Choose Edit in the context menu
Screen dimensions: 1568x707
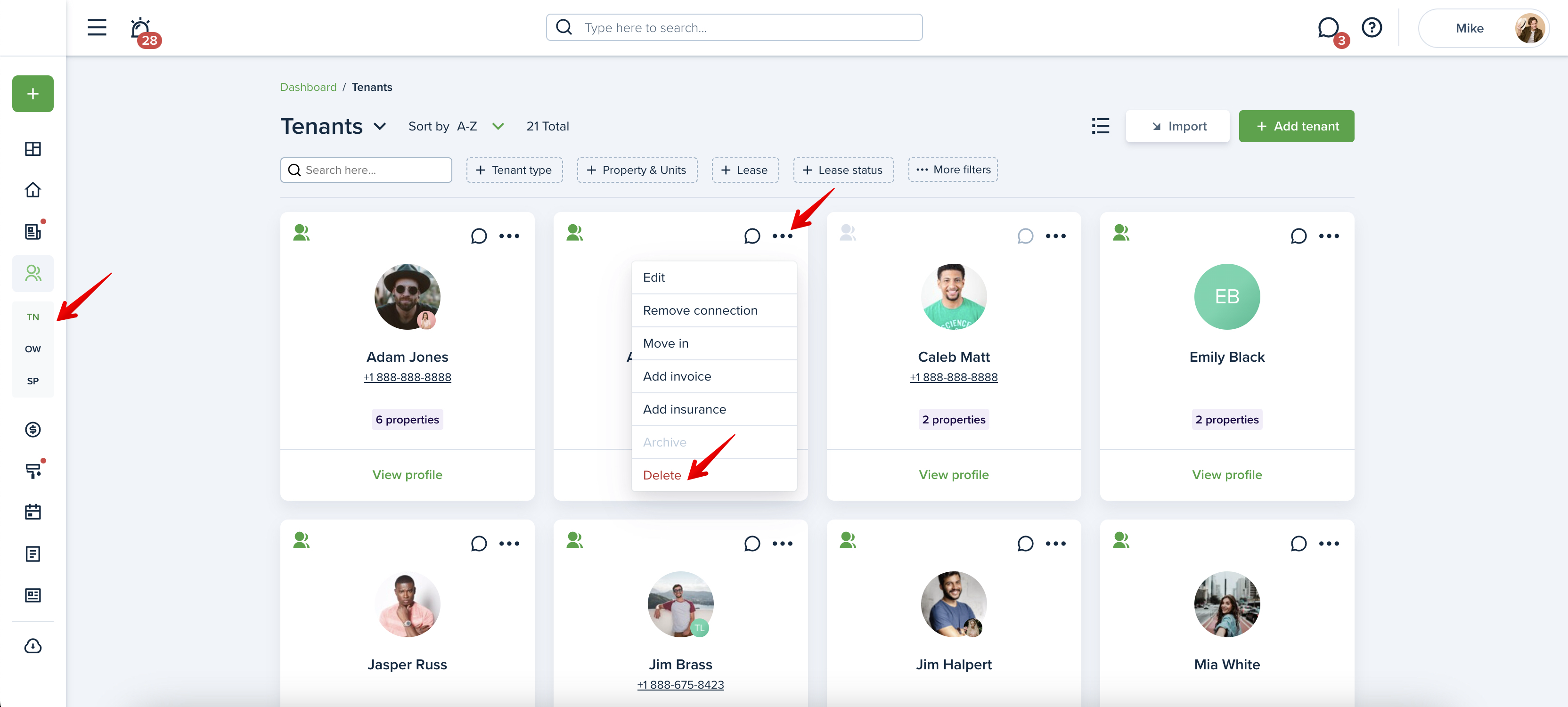tap(713, 277)
